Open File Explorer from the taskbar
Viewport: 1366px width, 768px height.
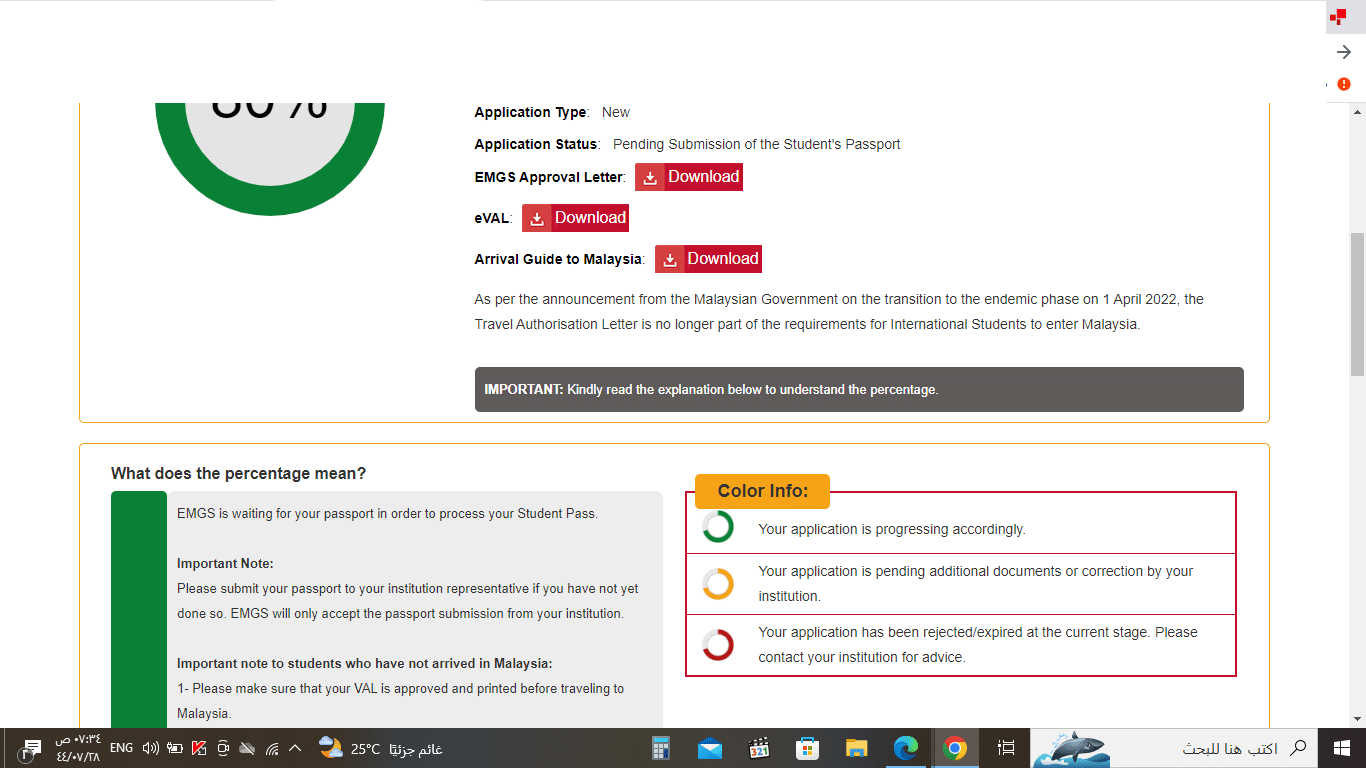[x=857, y=748]
